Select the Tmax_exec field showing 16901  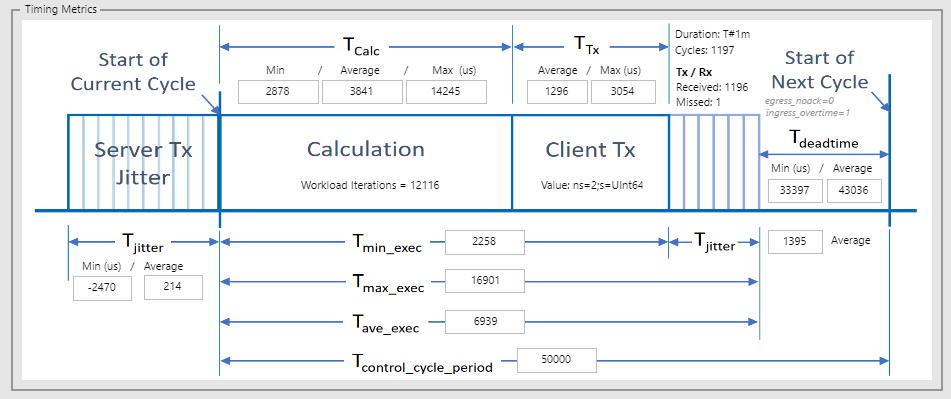485,281
